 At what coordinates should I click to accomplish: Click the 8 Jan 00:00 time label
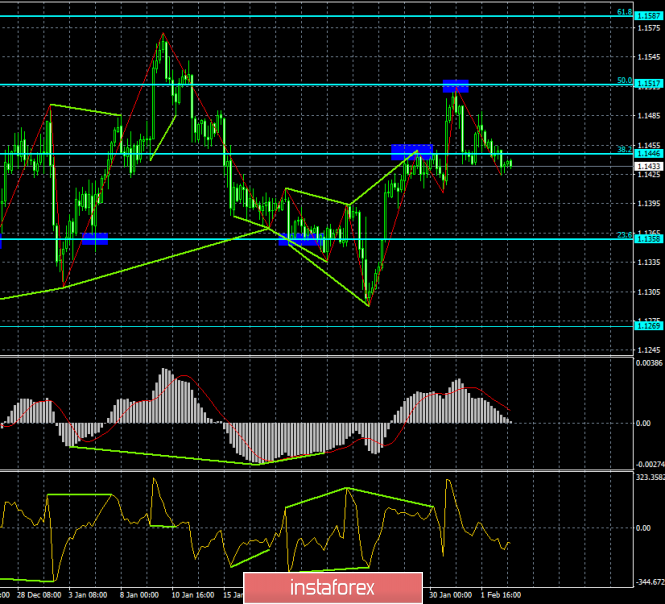click(x=137, y=593)
